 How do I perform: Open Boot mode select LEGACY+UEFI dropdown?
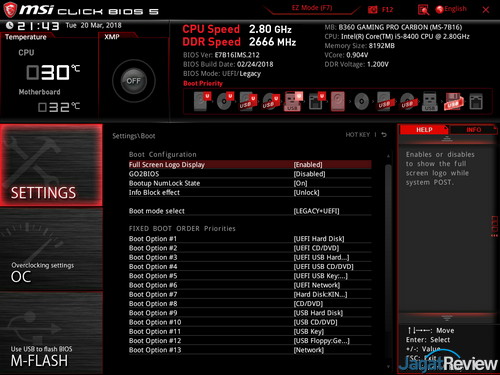click(316, 211)
